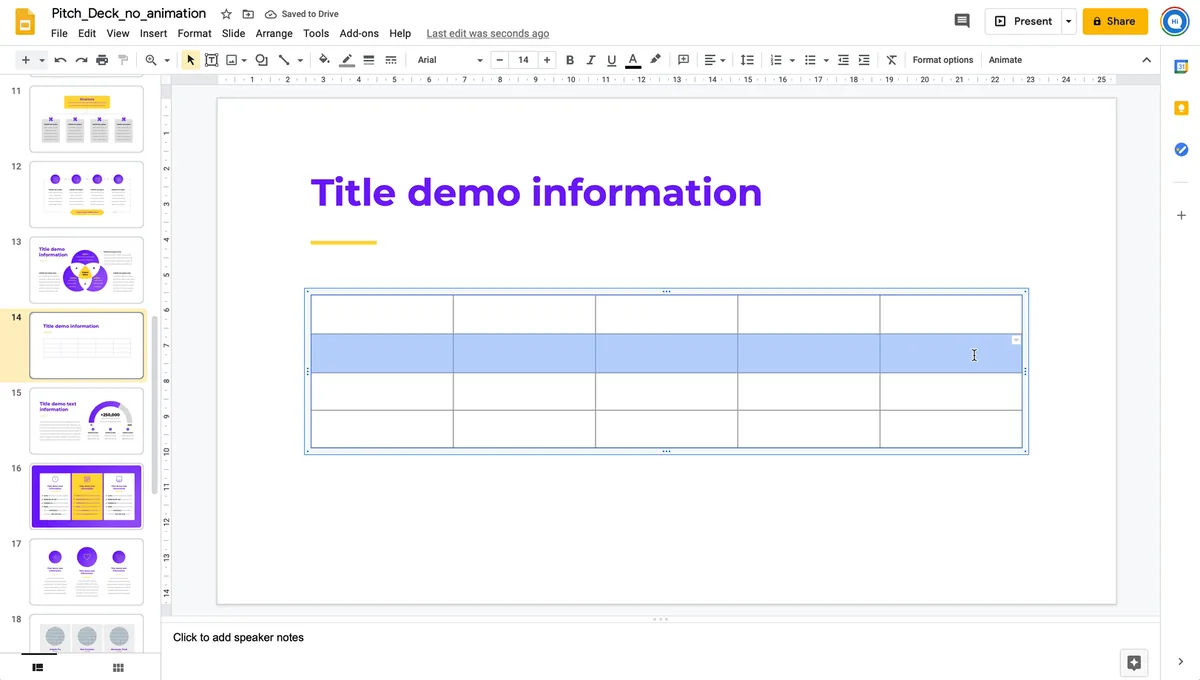Open the text Align dropdown

[x=714, y=60]
